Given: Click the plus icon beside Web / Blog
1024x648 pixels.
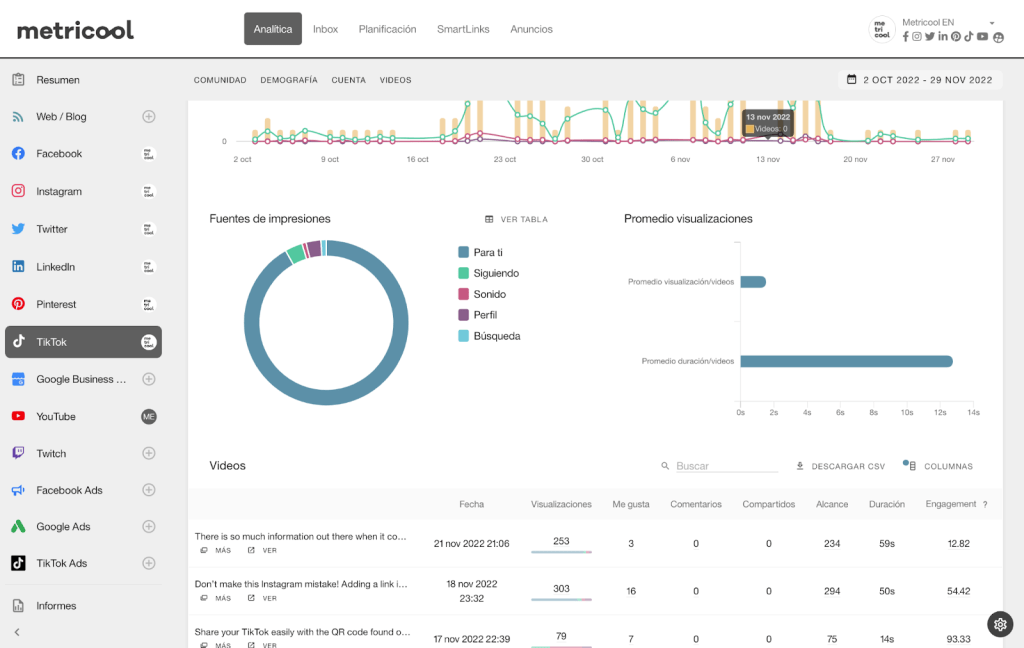Looking at the screenshot, I should (149, 117).
